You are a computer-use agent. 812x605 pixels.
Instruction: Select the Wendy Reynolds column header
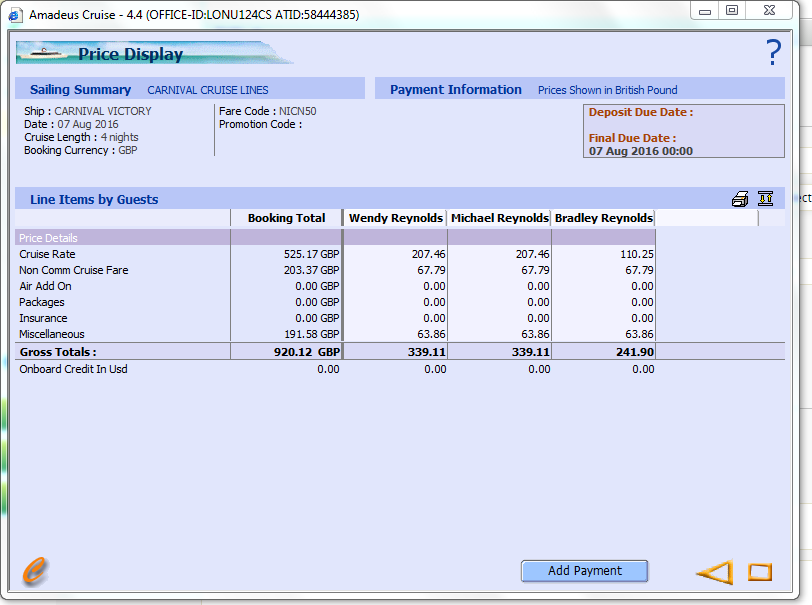click(x=396, y=218)
